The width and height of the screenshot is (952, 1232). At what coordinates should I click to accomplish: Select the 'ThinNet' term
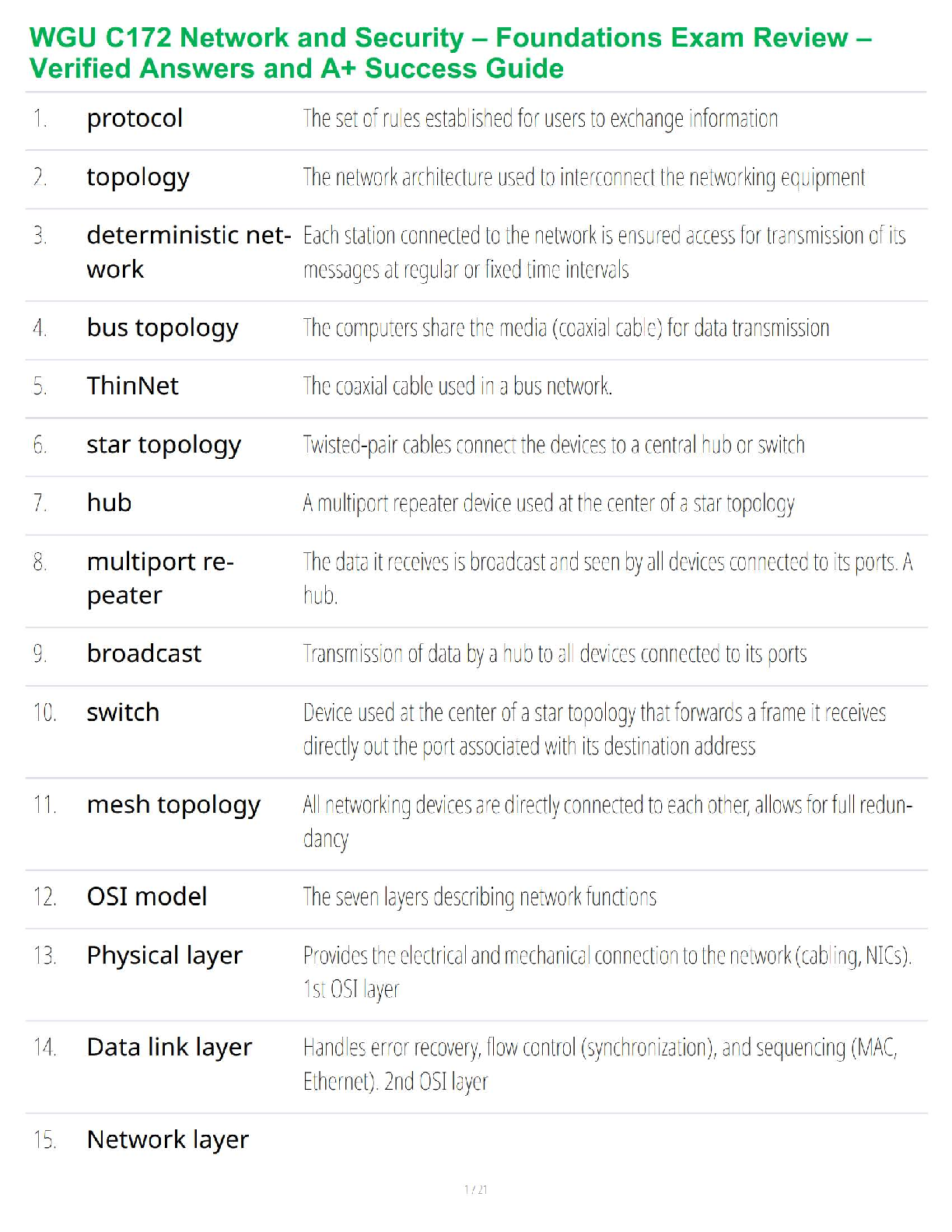[x=132, y=386]
